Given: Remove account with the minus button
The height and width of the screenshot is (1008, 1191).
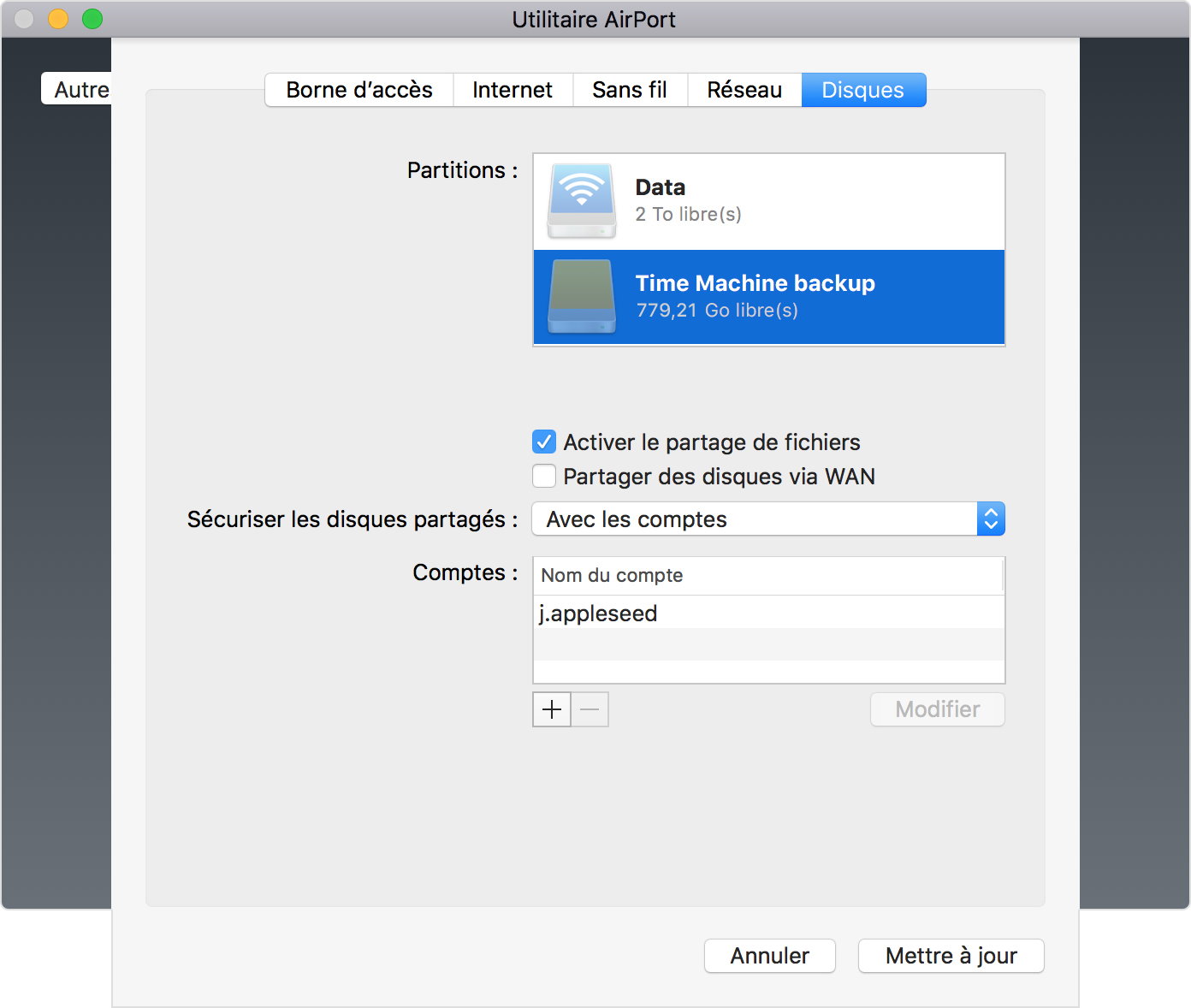Looking at the screenshot, I should pyautogui.click(x=590, y=709).
